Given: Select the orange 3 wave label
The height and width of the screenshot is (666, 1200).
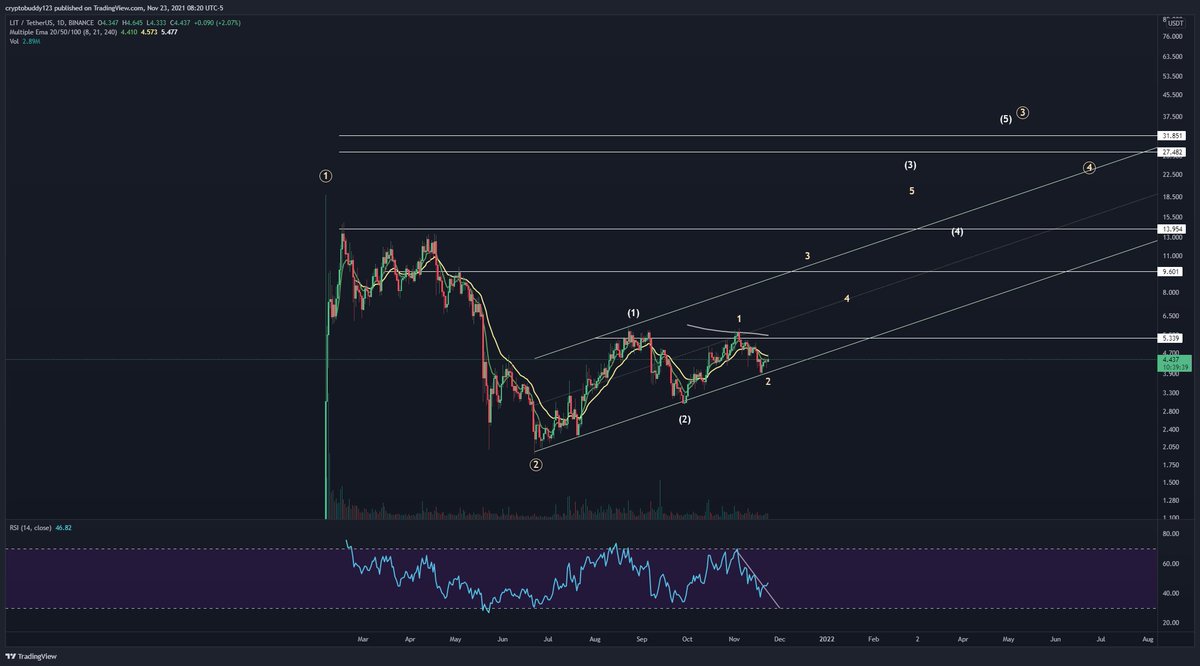Looking at the screenshot, I should [x=807, y=257].
